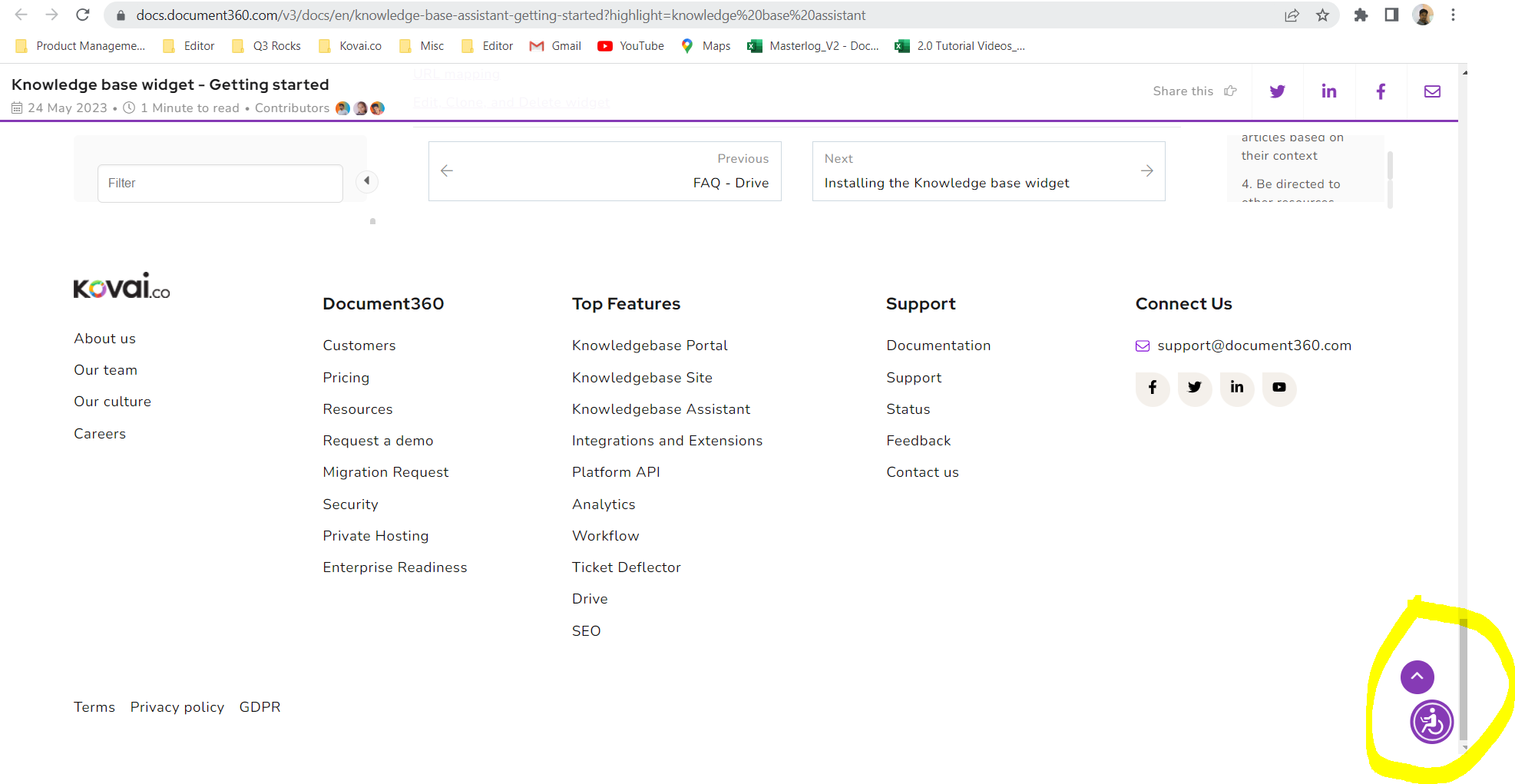Open the Q3 Rocks bookmark folder
Viewport: 1515px width, 784px height.
266,46
